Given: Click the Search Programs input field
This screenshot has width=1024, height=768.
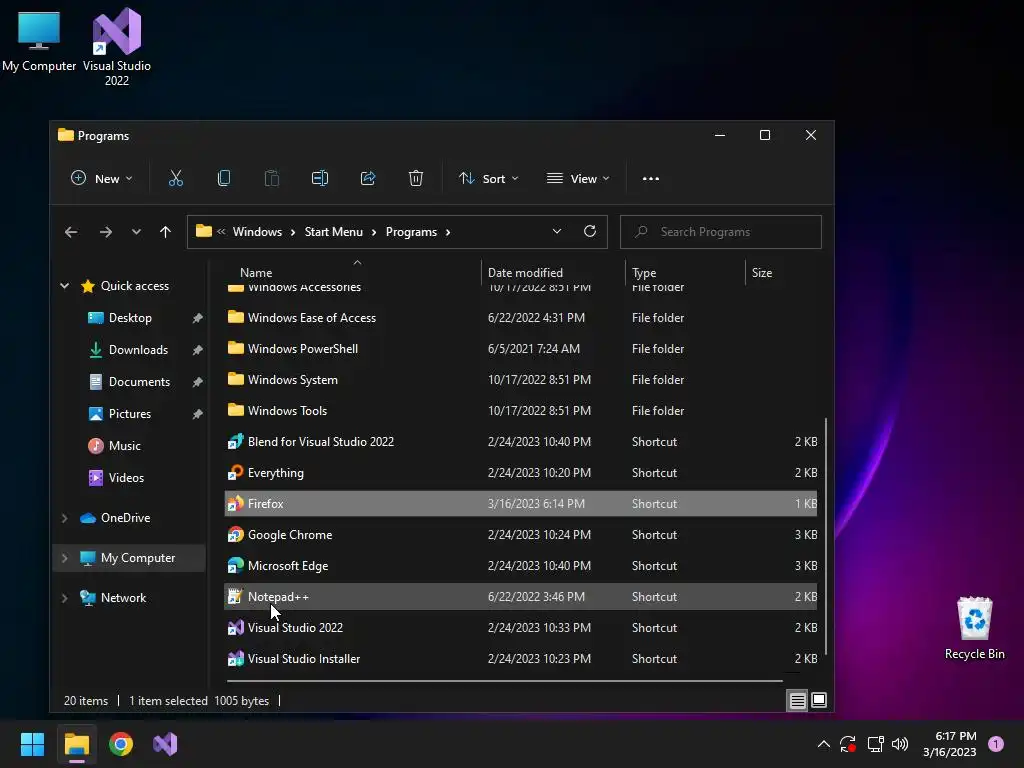Looking at the screenshot, I should point(720,232).
